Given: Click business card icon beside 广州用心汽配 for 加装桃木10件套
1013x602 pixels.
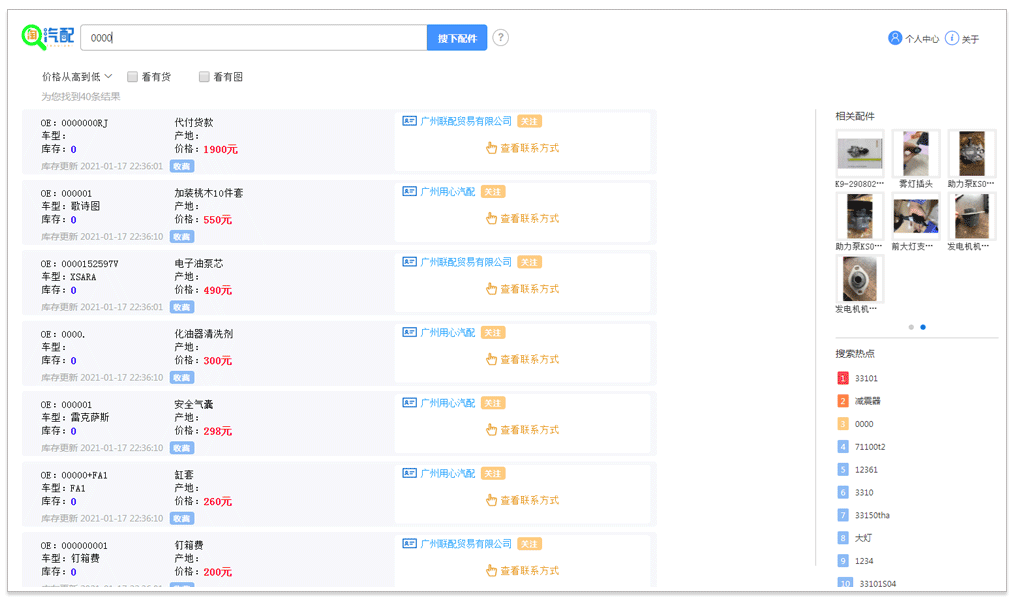Looking at the screenshot, I should (x=409, y=191).
